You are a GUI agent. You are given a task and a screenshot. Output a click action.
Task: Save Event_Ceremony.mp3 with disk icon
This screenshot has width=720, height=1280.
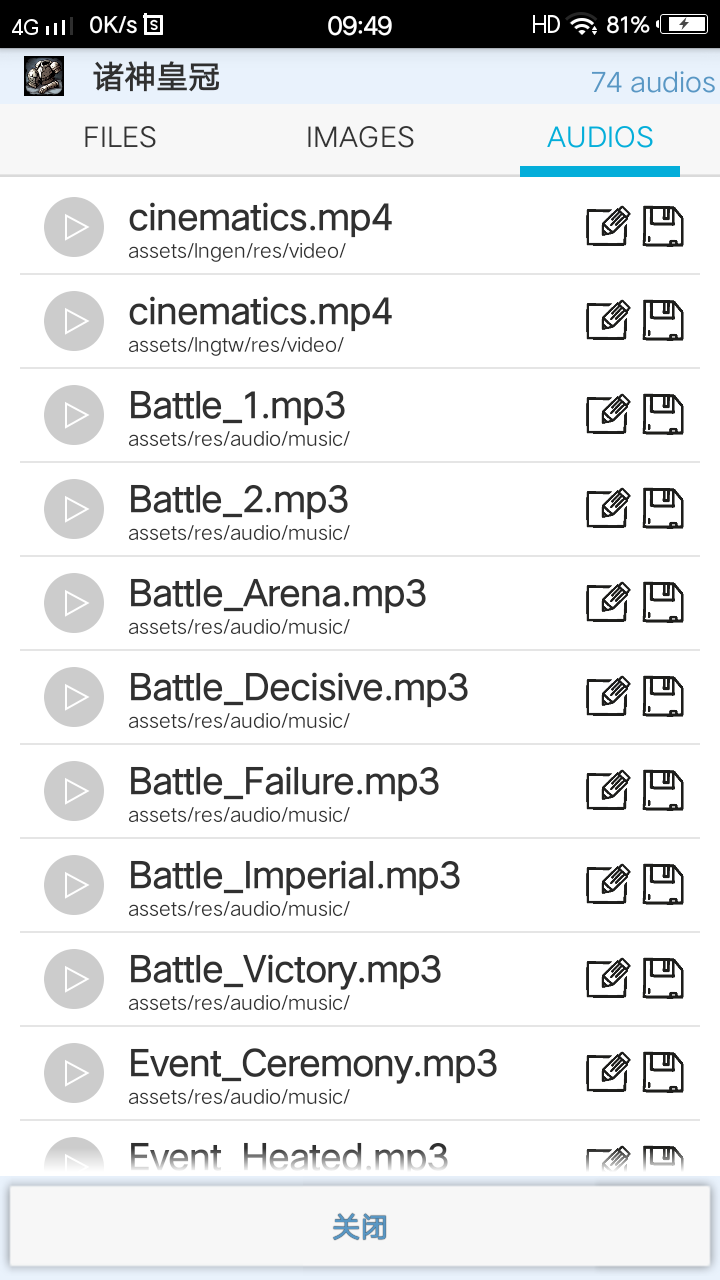[662, 1073]
